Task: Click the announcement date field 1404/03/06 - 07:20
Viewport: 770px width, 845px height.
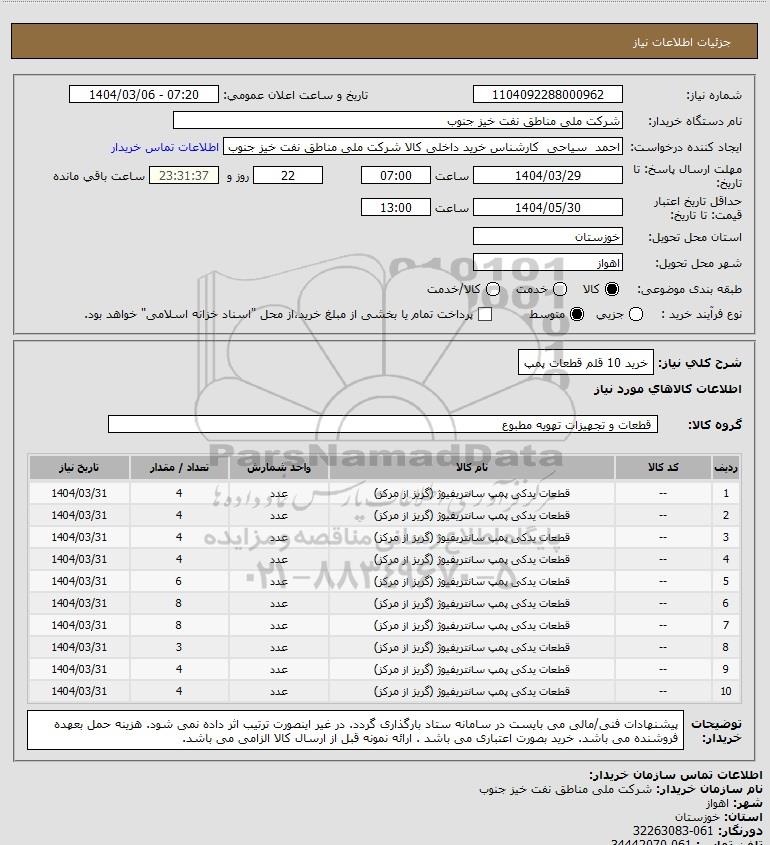Action: tap(144, 94)
